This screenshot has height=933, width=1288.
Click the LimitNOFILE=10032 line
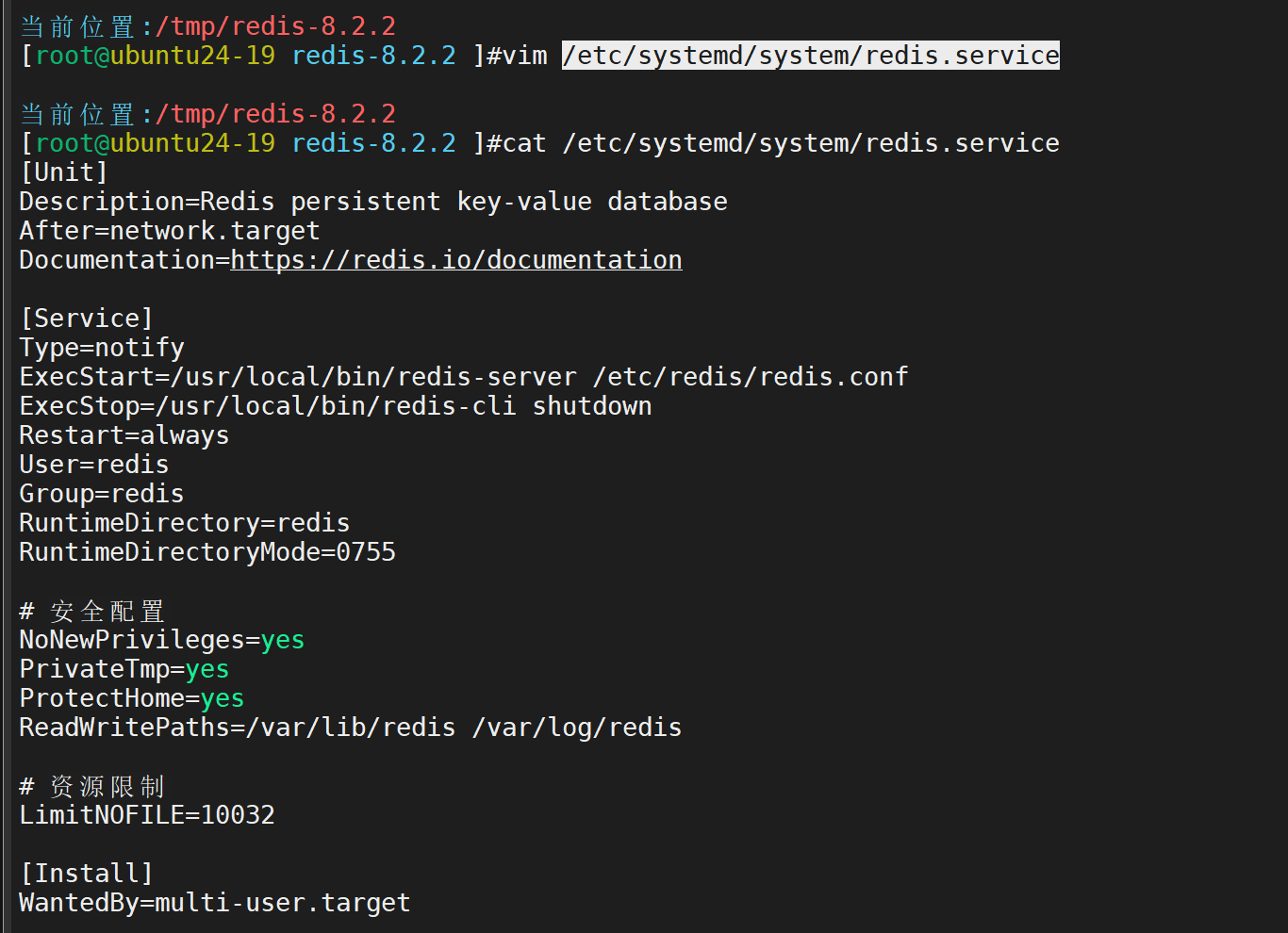[x=147, y=815]
